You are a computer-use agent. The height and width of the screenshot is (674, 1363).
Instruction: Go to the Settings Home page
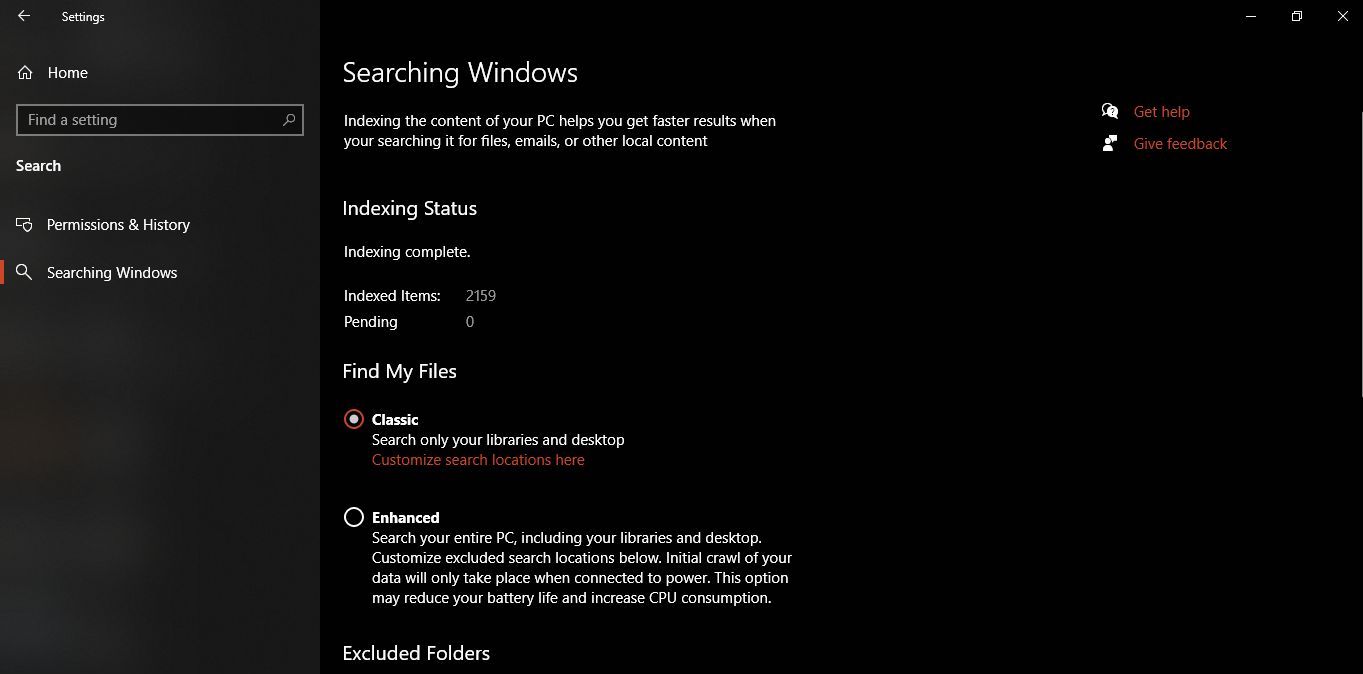[68, 72]
